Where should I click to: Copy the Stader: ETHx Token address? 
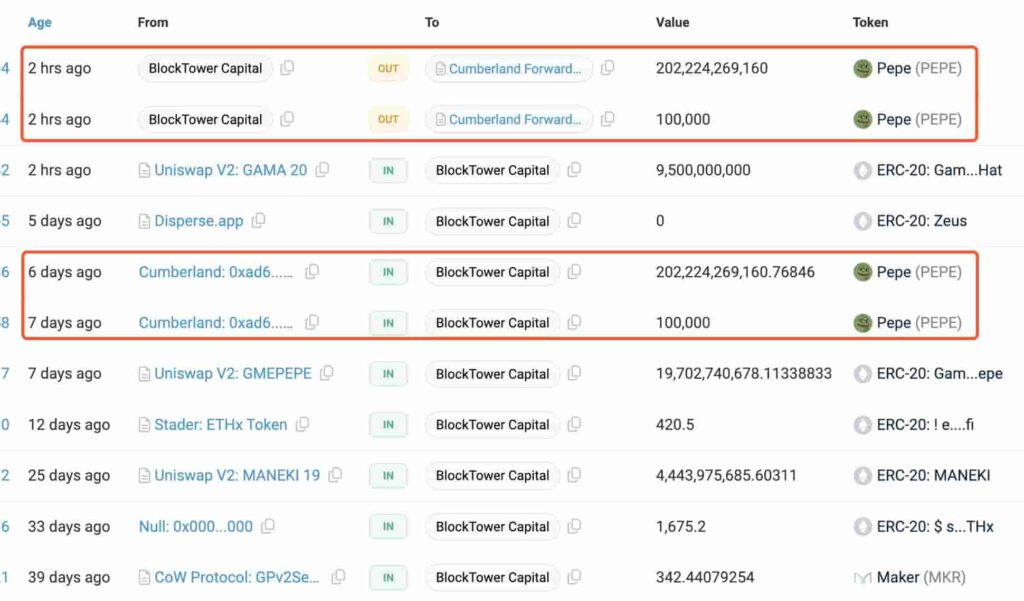[x=302, y=425]
